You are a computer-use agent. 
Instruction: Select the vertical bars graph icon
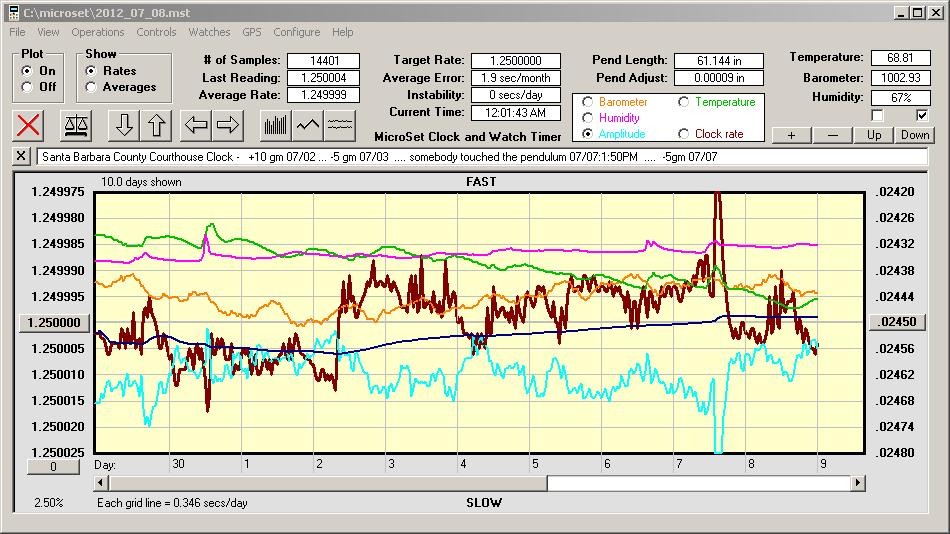click(275, 126)
